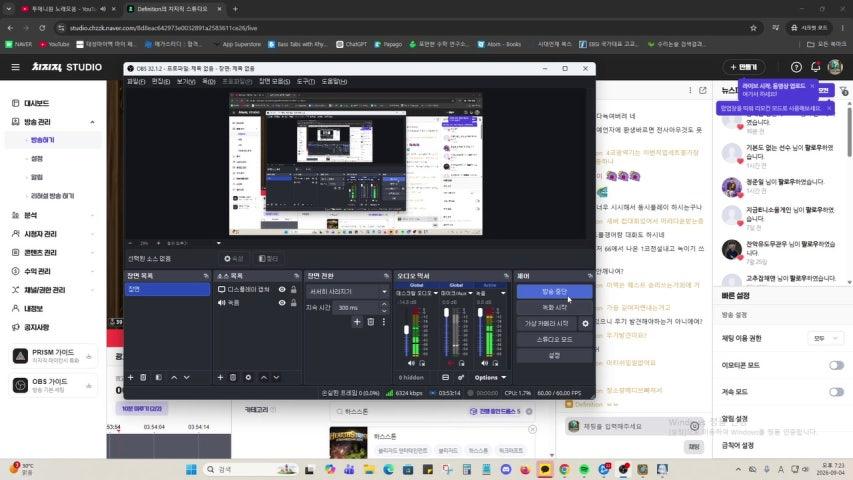Open the Tools menu in OBS
This screenshot has width=853, height=480.
(305, 82)
